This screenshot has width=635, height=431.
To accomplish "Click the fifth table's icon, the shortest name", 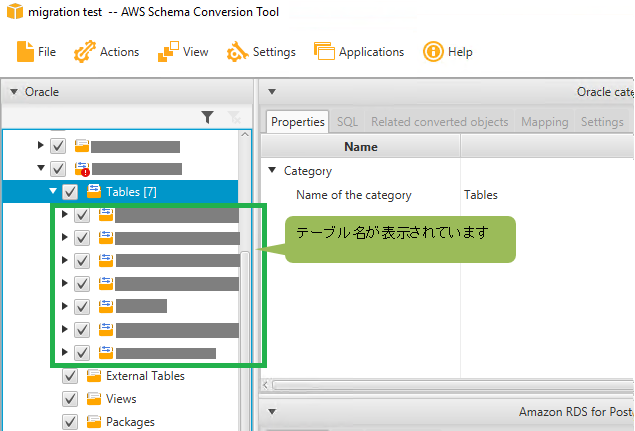I will [x=106, y=306].
